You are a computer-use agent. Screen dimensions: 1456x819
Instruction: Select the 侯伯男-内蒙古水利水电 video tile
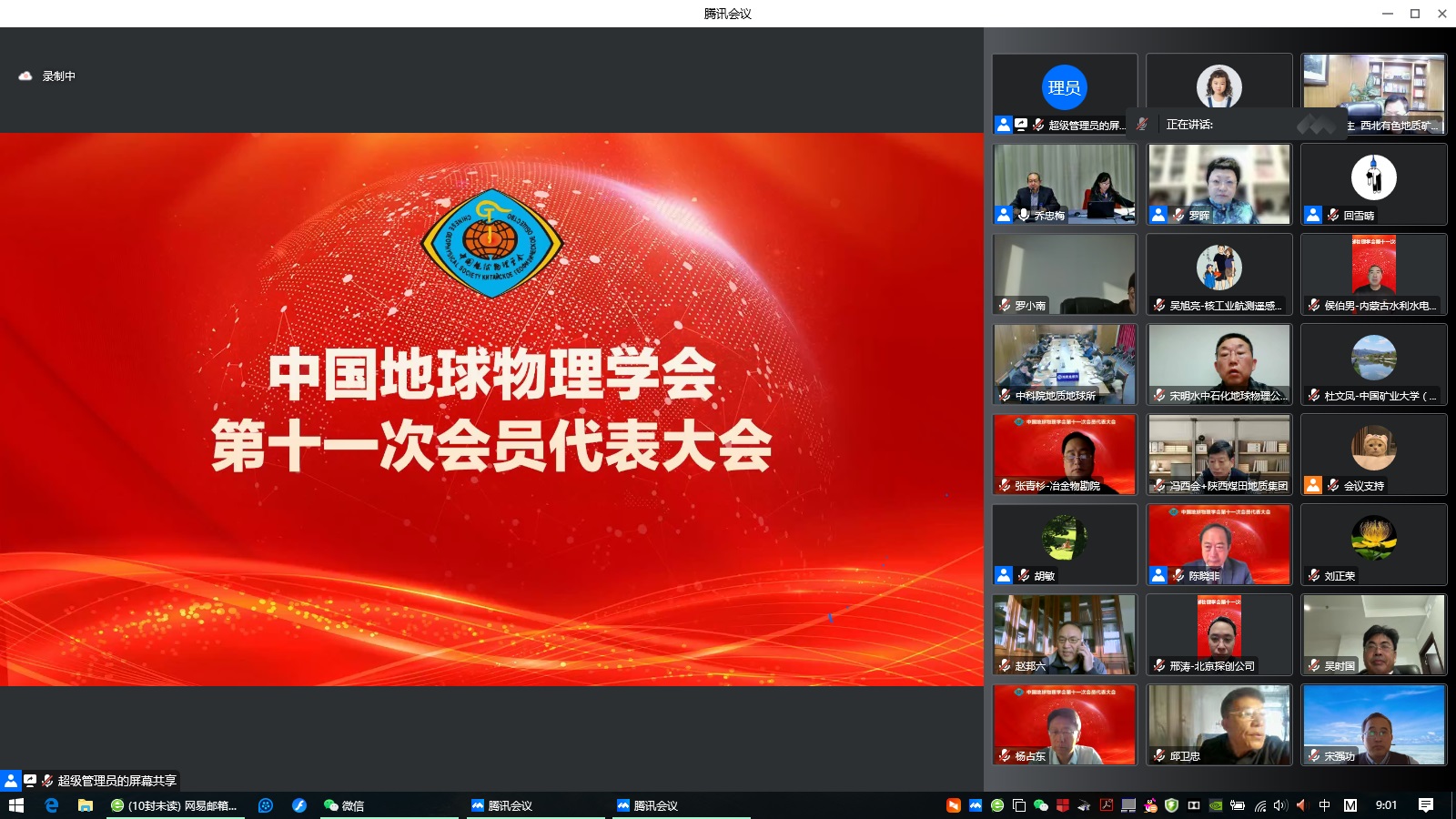[x=1374, y=274]
